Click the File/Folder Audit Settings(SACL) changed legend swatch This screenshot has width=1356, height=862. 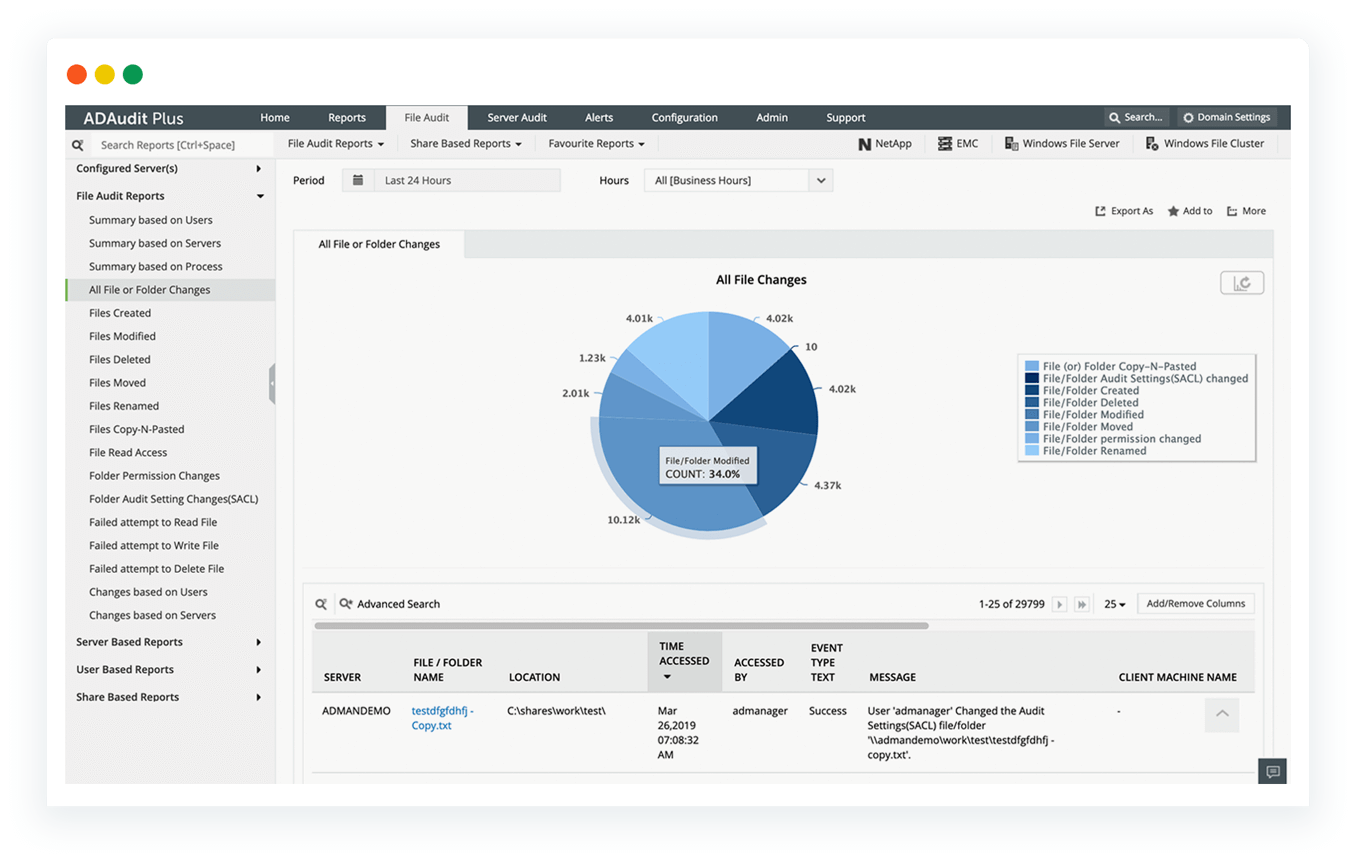coord(1032,379)
